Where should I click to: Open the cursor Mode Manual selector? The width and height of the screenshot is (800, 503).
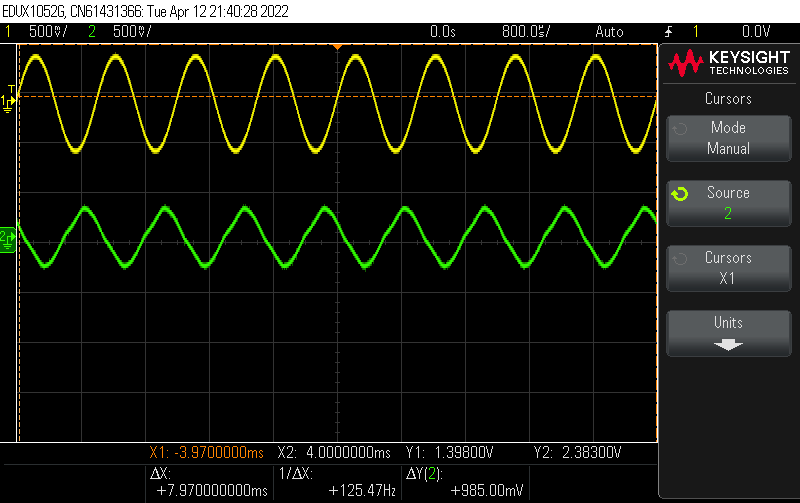pos(728,138)
